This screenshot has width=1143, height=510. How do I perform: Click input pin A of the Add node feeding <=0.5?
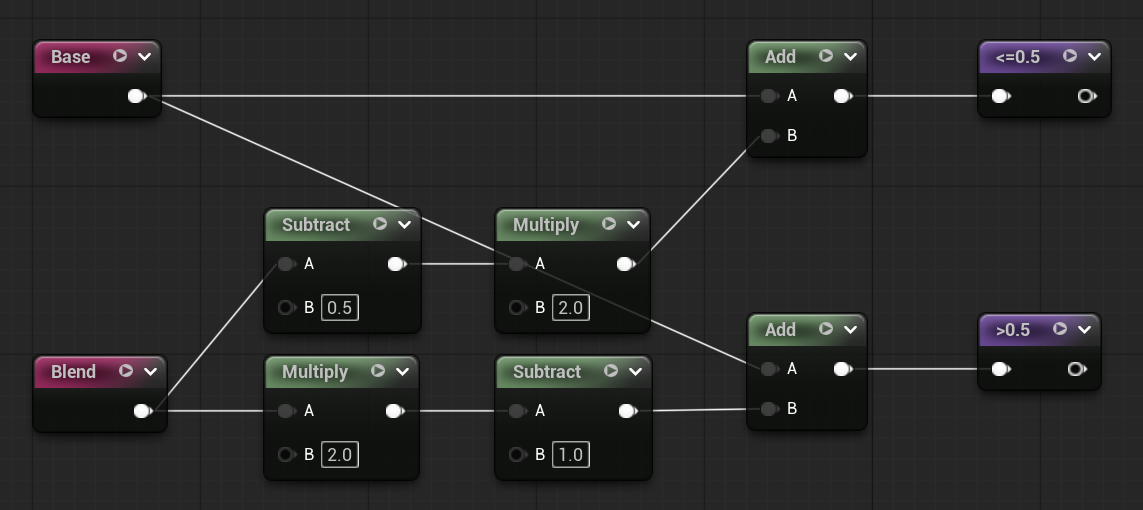(x=769, y=96)
